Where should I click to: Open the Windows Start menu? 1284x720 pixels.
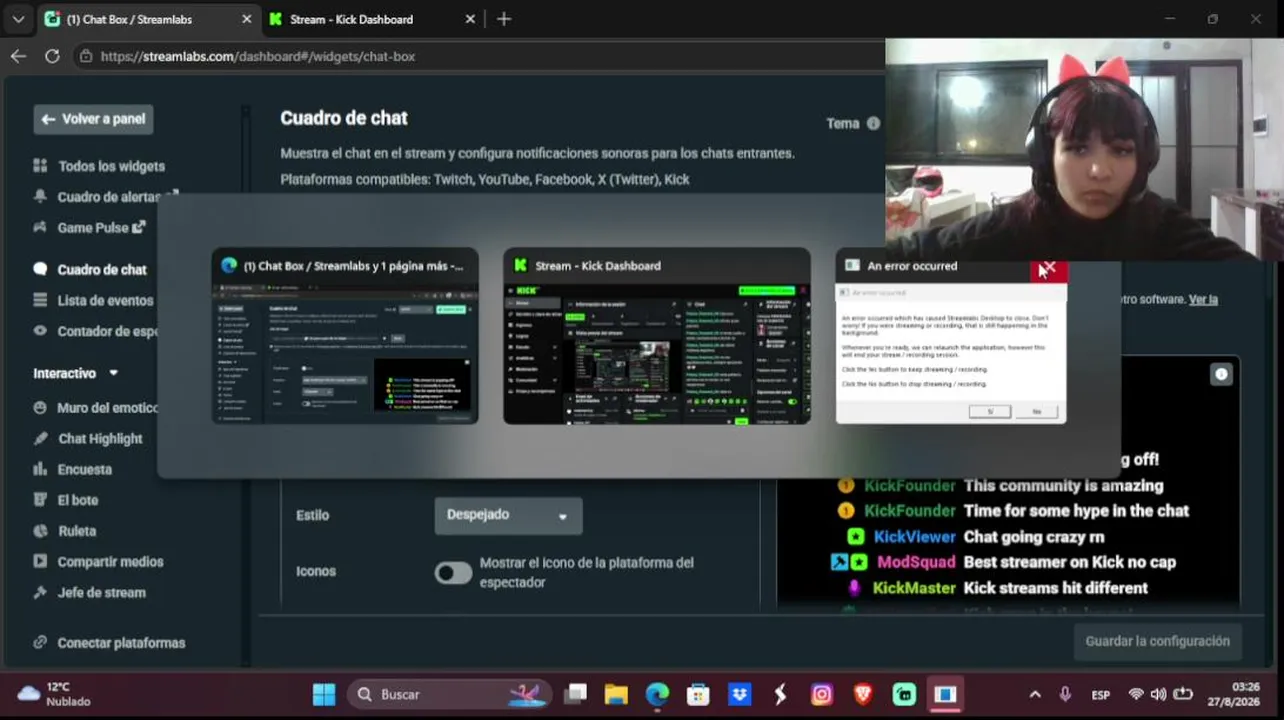[x=324, y=694]
